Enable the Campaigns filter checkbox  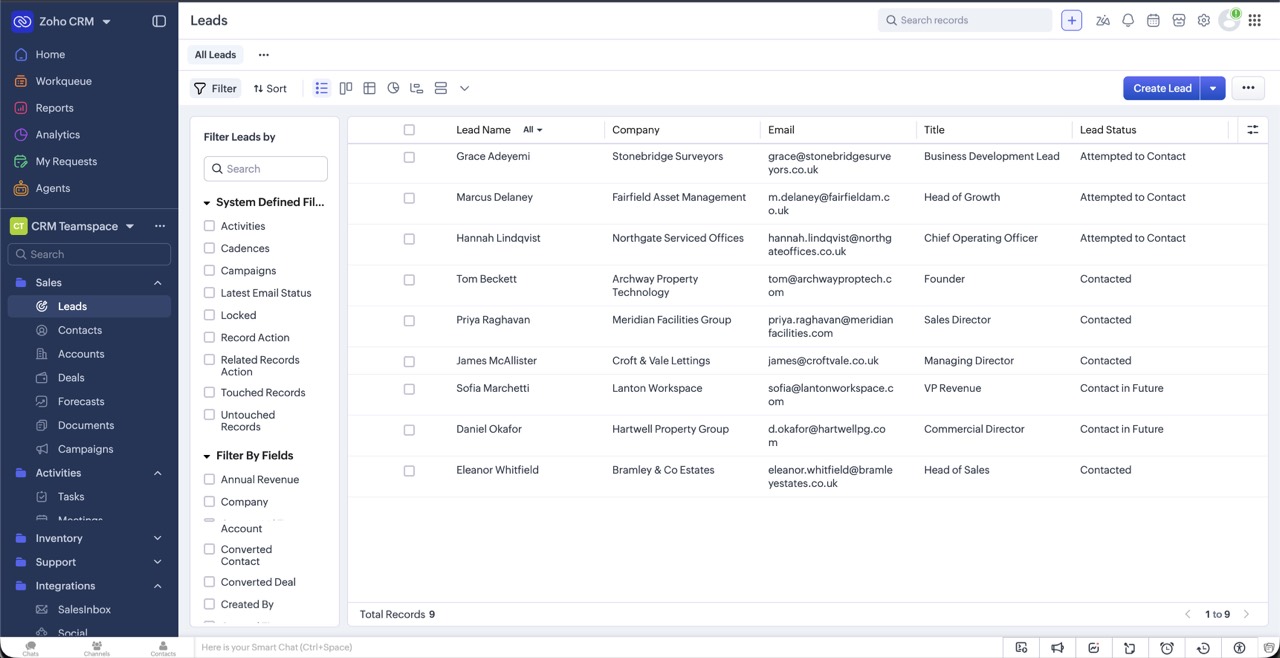209,270
